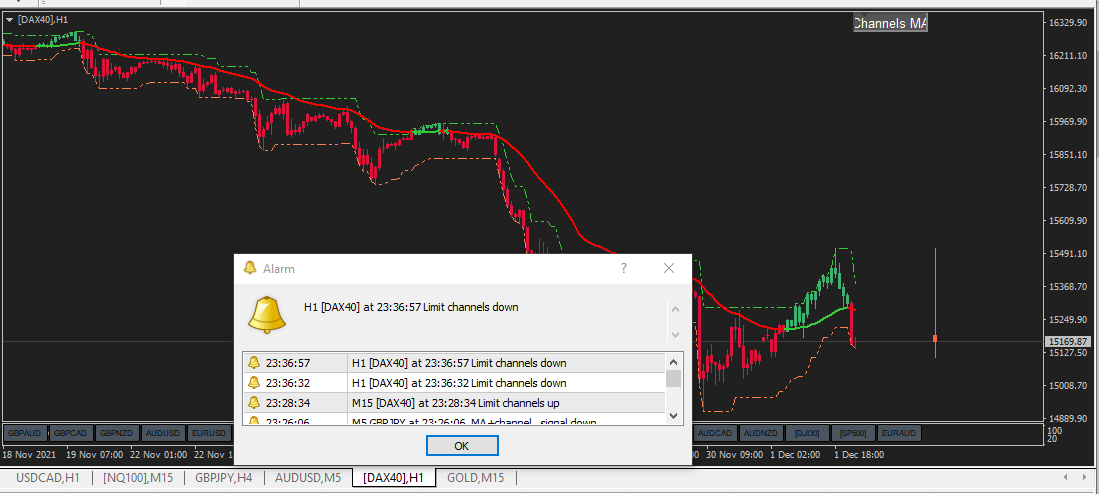Click the bell icon beside 23:36:57
The width and height of the screenshot is (1099, 494).
[254, 363]
